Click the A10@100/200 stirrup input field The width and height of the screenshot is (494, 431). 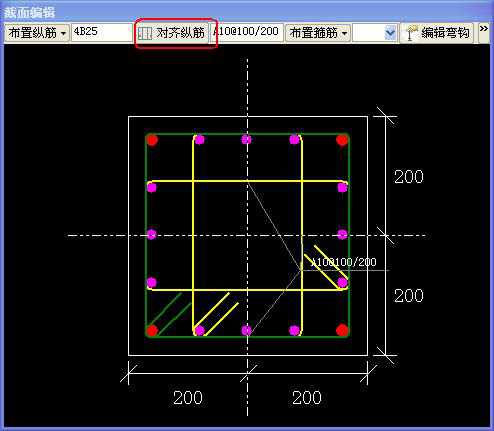(246, 32)
